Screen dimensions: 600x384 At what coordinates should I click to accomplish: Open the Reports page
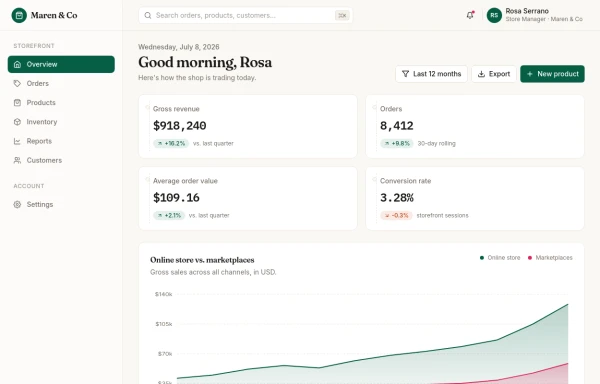(x=61, y=141)
